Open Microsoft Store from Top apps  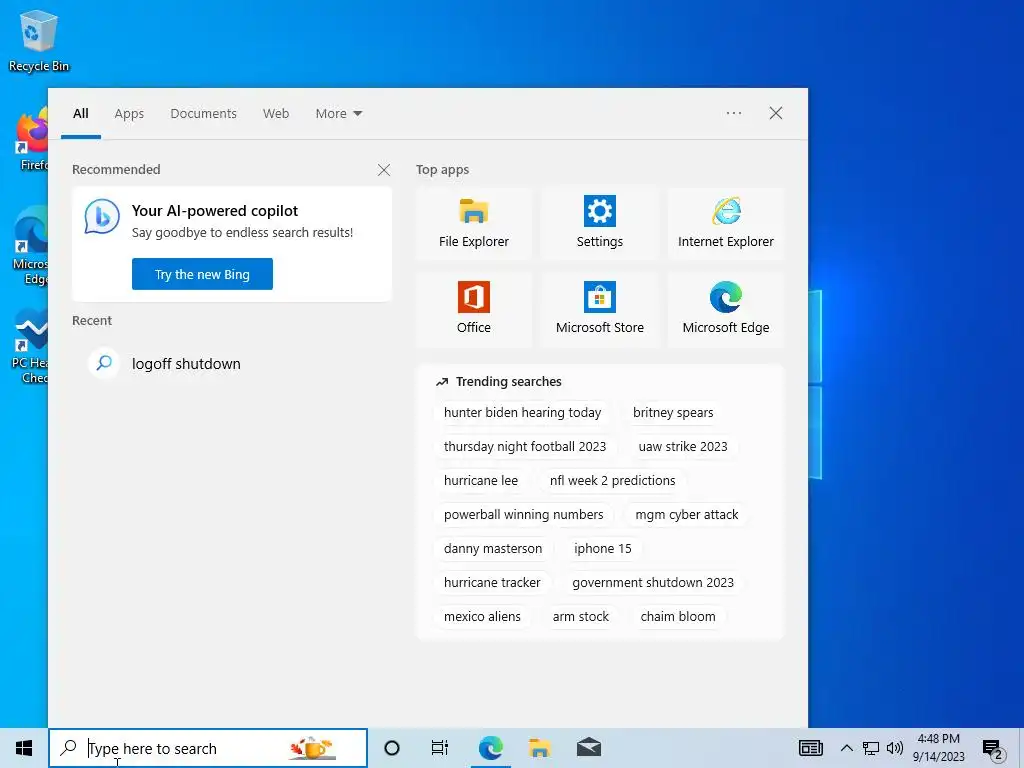coord(600,309)
